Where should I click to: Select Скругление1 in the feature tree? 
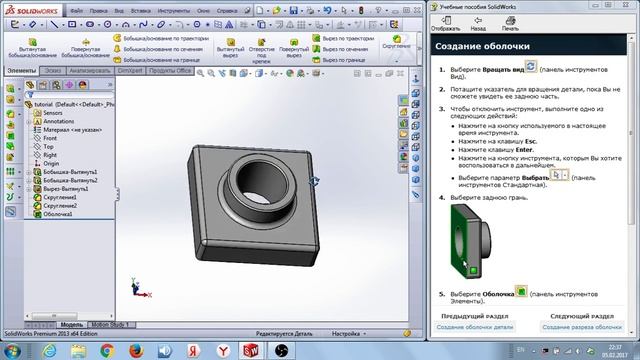[x=60, y=198]
